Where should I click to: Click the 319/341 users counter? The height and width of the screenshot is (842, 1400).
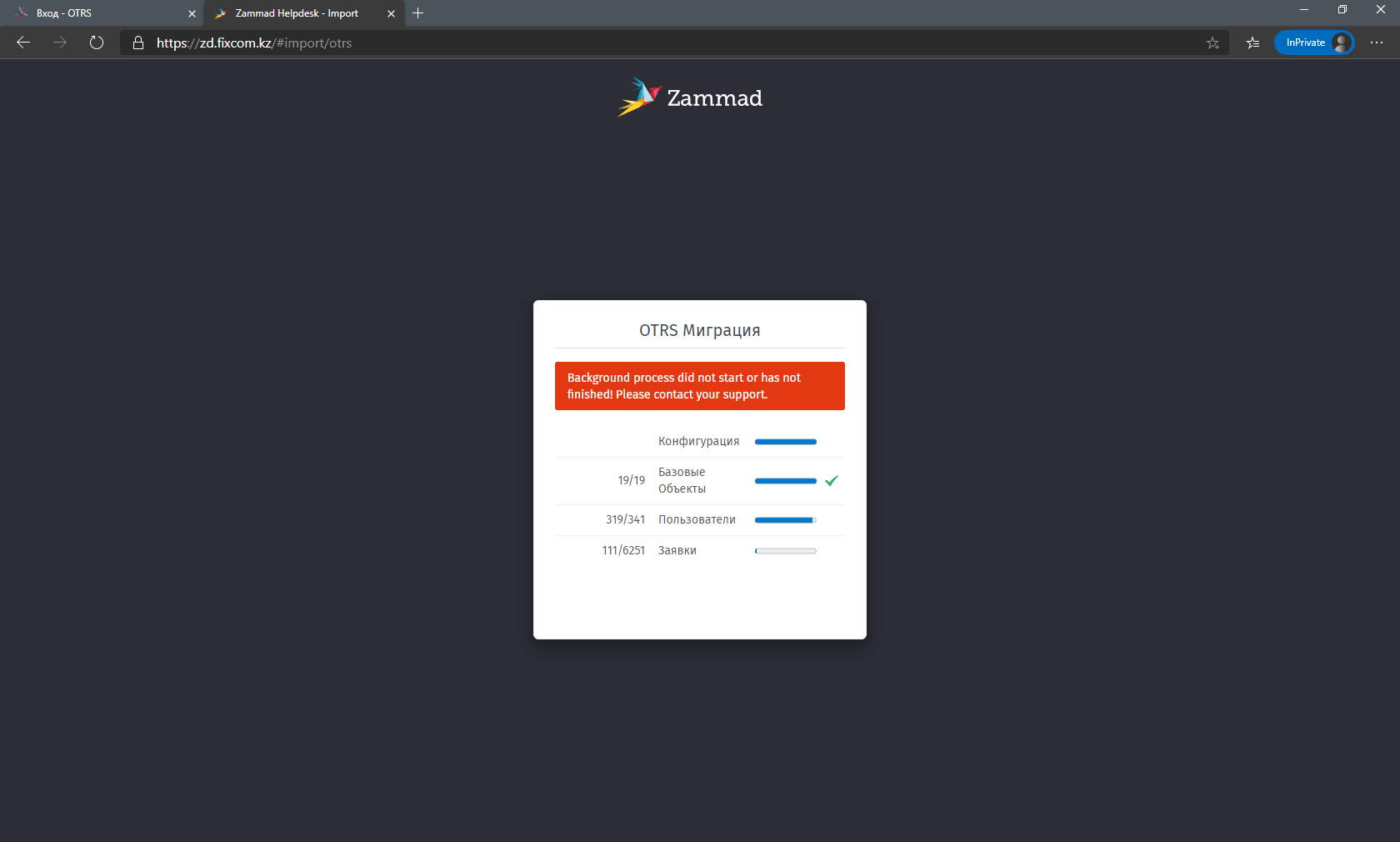[625, 519]
